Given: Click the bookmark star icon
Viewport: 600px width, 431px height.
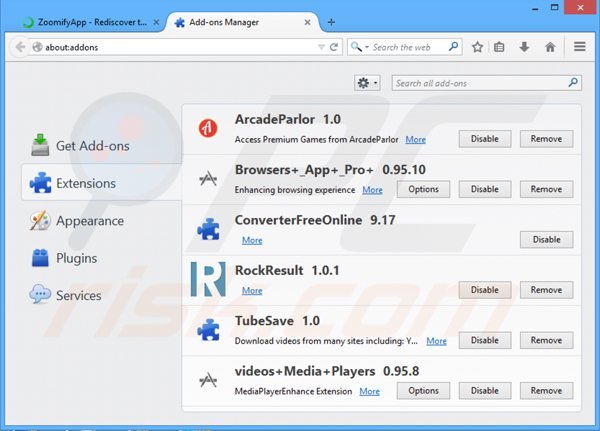Looking at the screenshot, I should 478,47.
